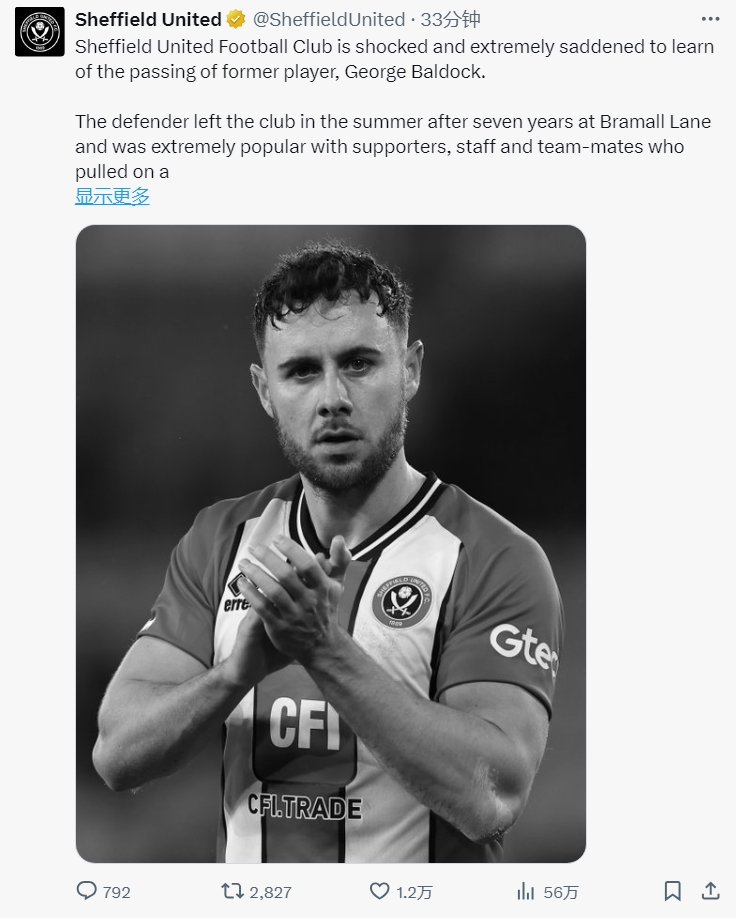Bookmark this Sheffield United tweet
This screenshot has width=736, height=918.
pos(673,891)
